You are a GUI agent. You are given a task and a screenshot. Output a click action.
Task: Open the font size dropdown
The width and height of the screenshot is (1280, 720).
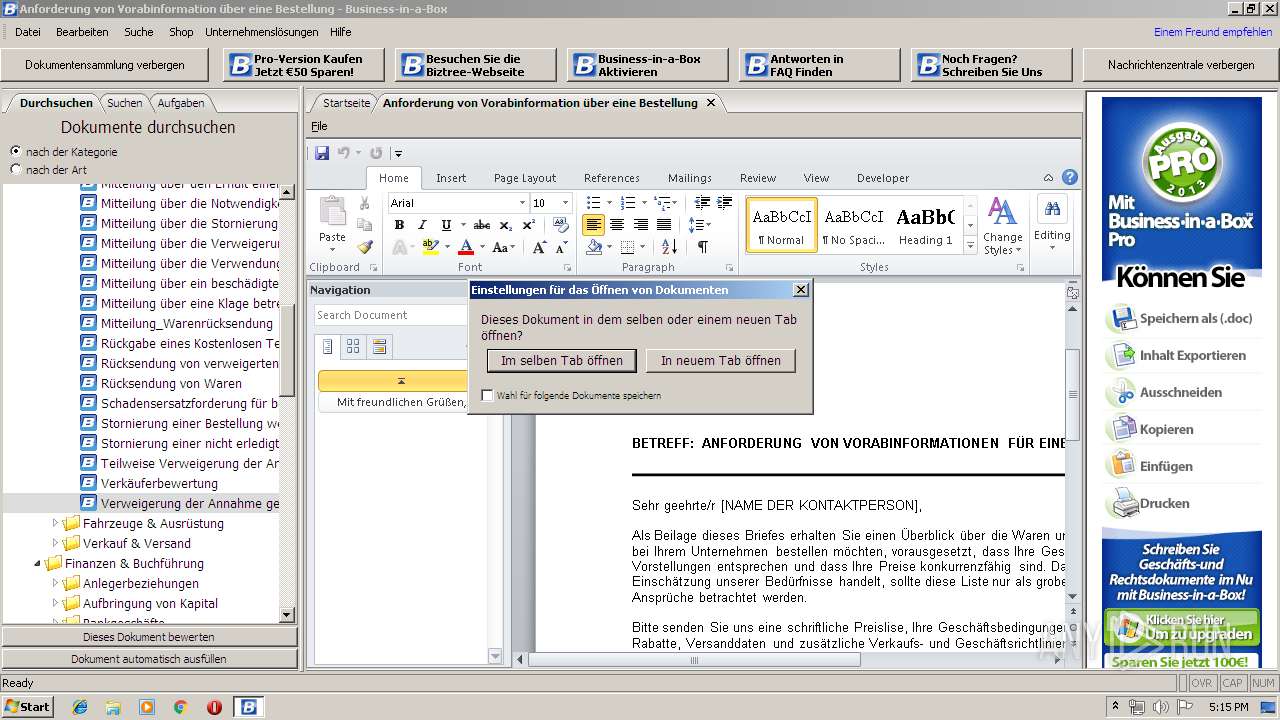[564, 203]
